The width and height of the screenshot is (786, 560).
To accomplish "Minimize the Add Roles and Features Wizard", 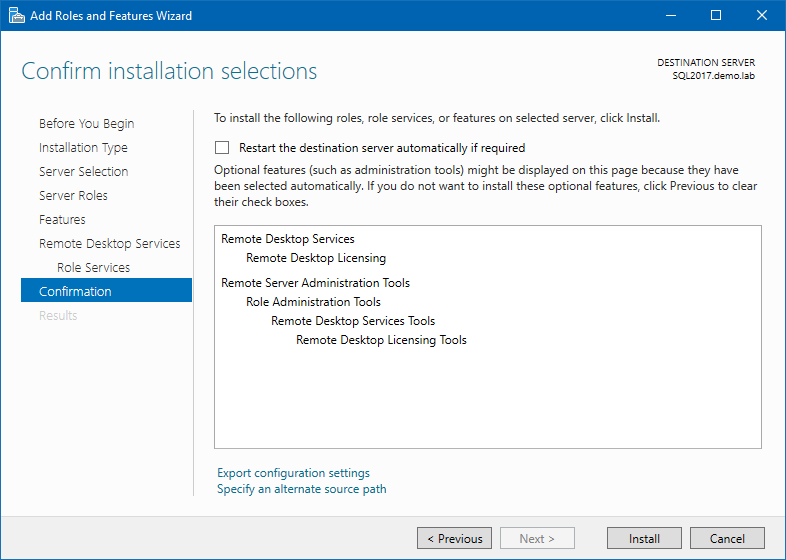I will [x=669, y=15].
